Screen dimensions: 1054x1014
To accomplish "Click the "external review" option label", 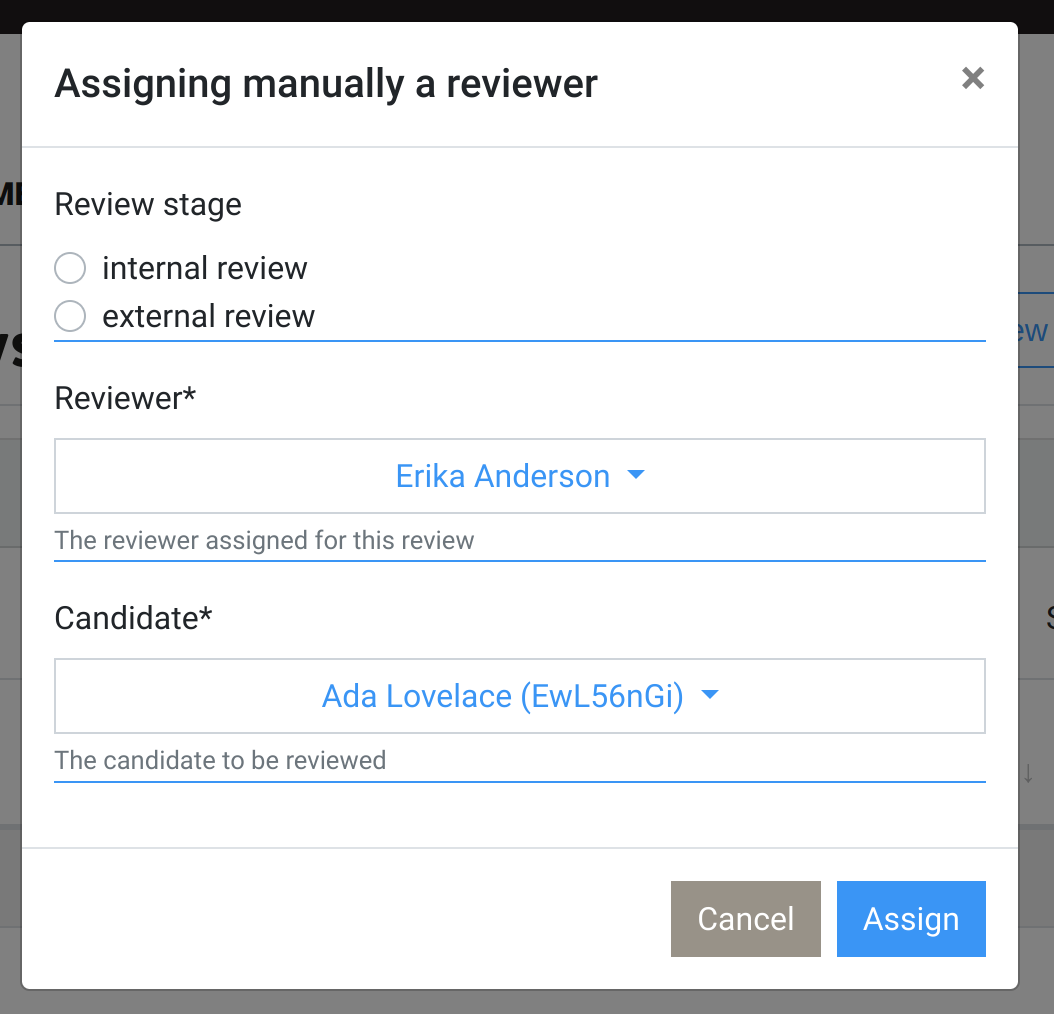I will click(x=208, y=317).
